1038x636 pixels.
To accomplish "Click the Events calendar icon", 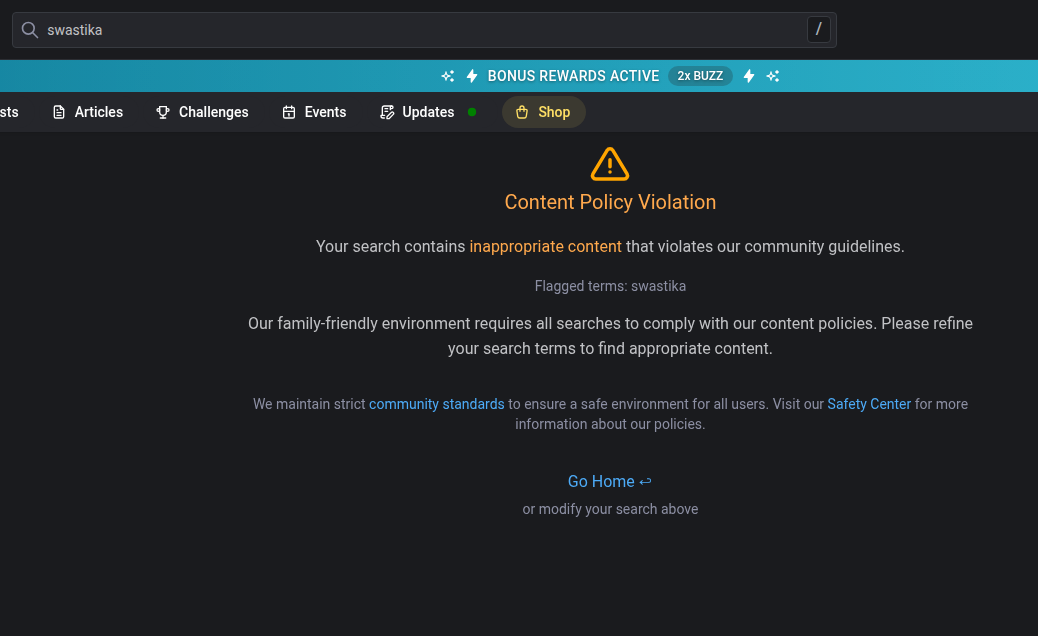I will [289, 112].
